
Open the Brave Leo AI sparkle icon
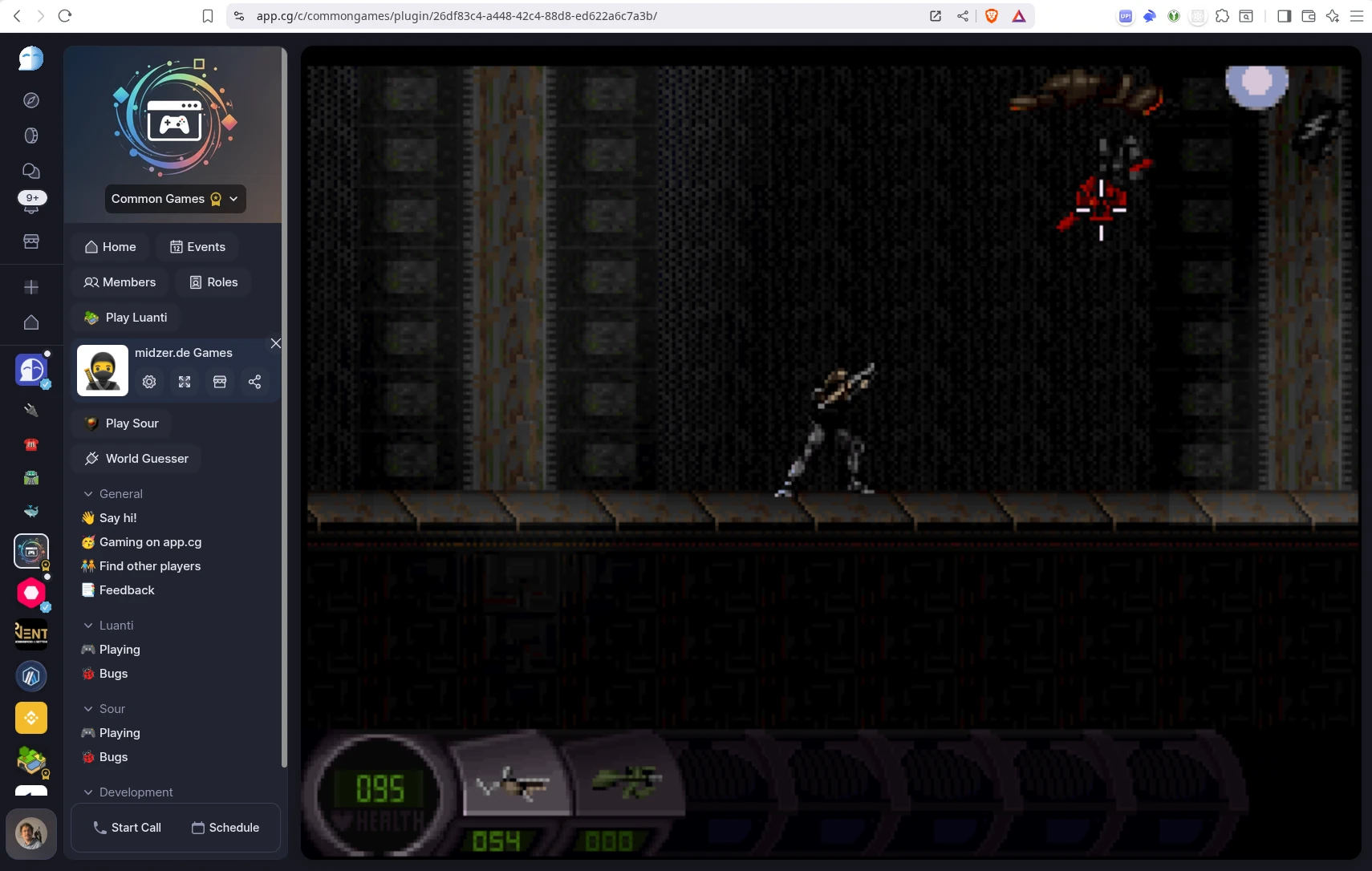1333,16
